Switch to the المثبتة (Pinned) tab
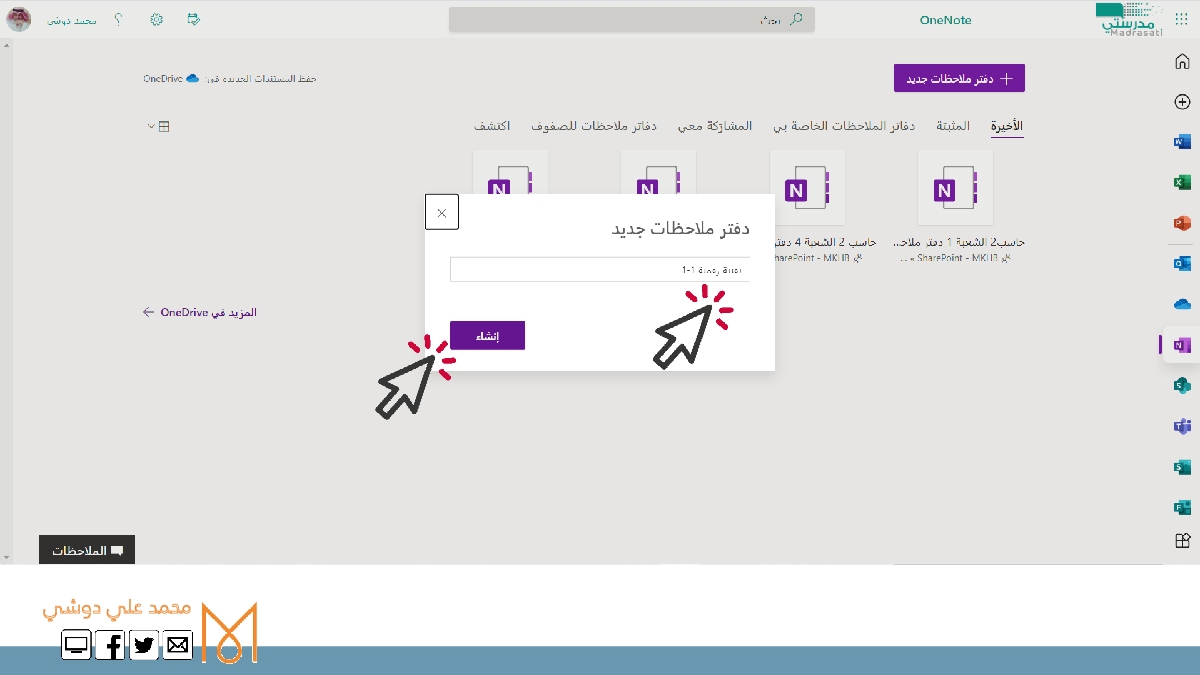This screenshot has height=675, width=1200. point(953,126)
